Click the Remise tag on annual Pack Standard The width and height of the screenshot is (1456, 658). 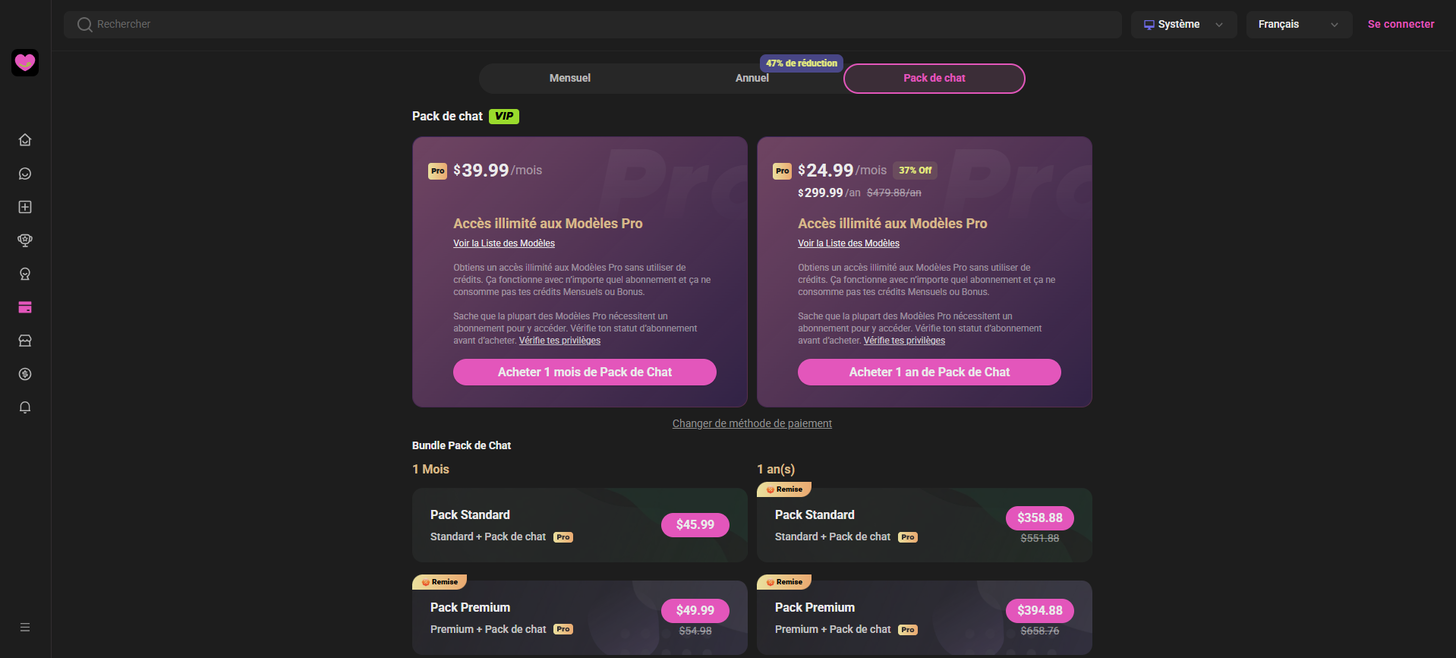point(784,490)
